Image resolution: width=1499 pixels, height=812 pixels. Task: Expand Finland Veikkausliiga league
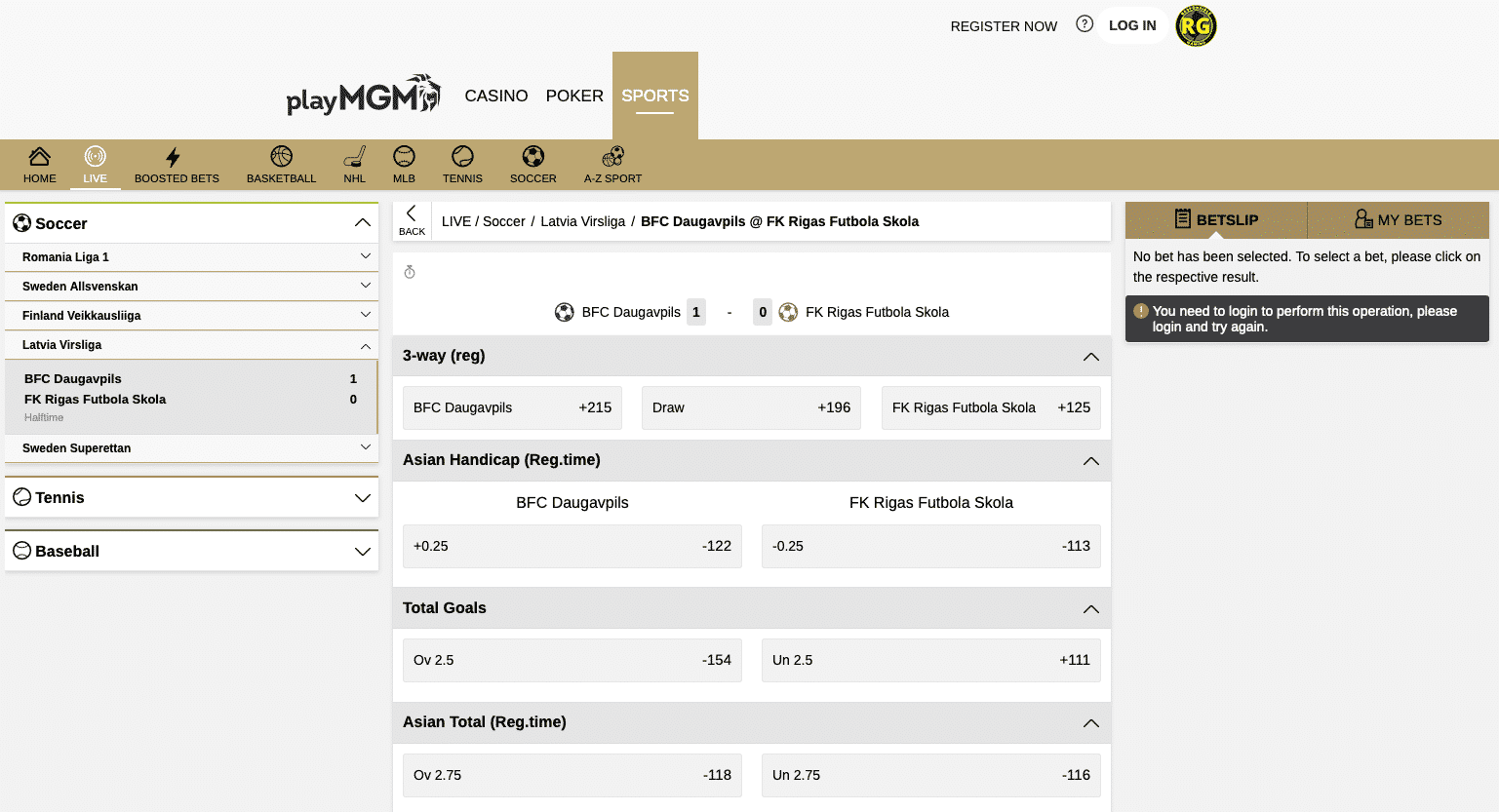pos(366,315)
